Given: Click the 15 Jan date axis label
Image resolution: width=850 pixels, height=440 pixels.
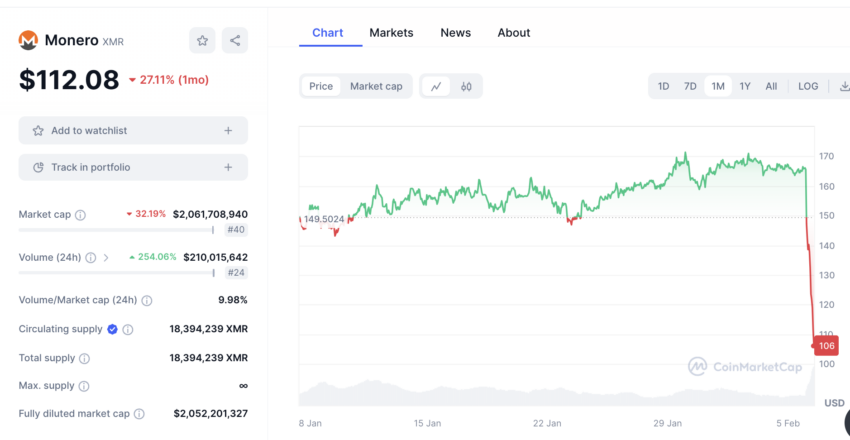Looking at the screenshot, I should pos(427,423).
